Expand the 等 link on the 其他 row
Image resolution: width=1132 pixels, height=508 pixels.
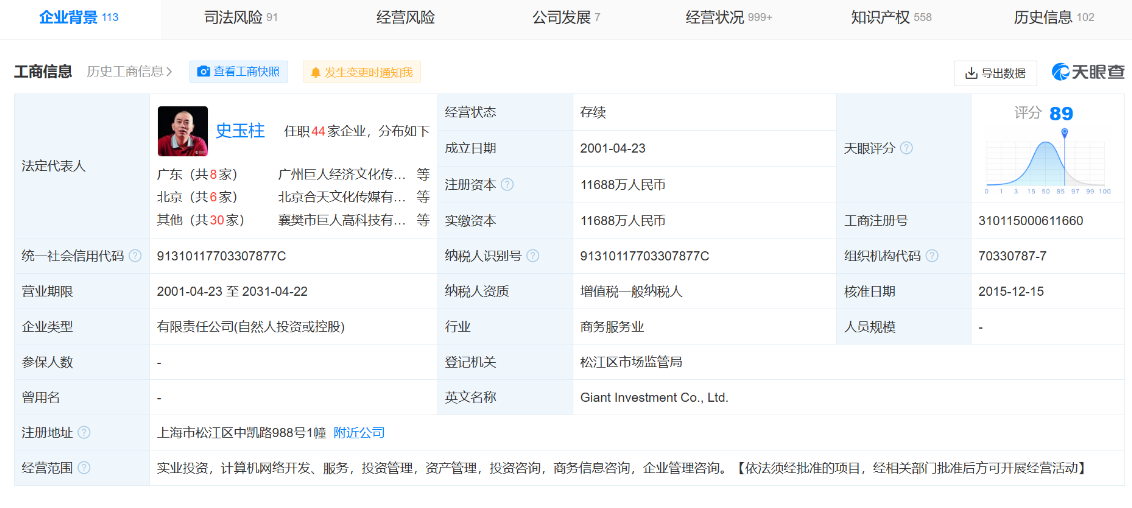pos(423,220)
